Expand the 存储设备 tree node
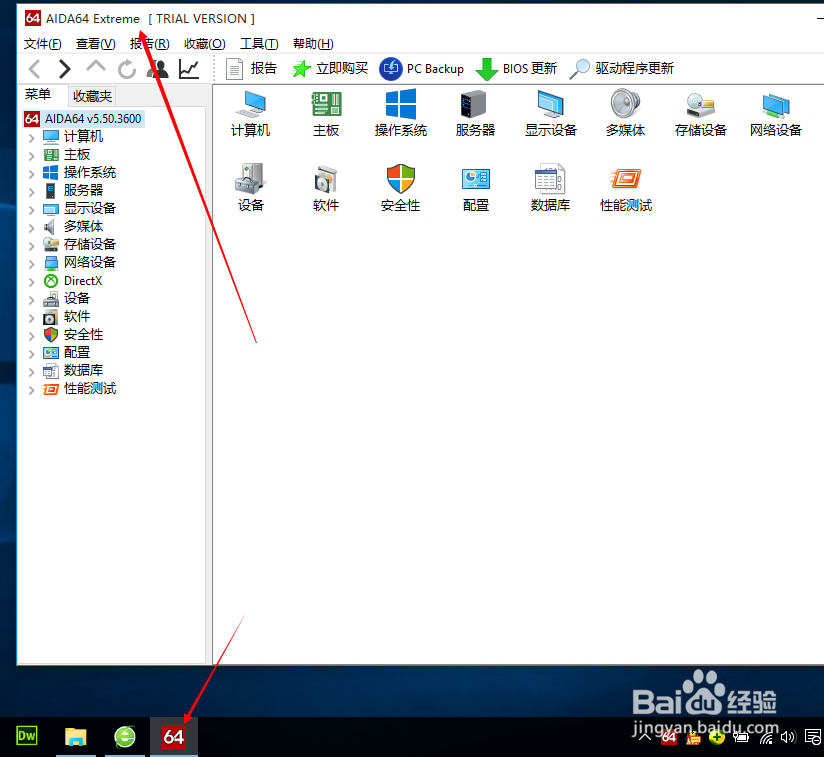 [32, 246]
